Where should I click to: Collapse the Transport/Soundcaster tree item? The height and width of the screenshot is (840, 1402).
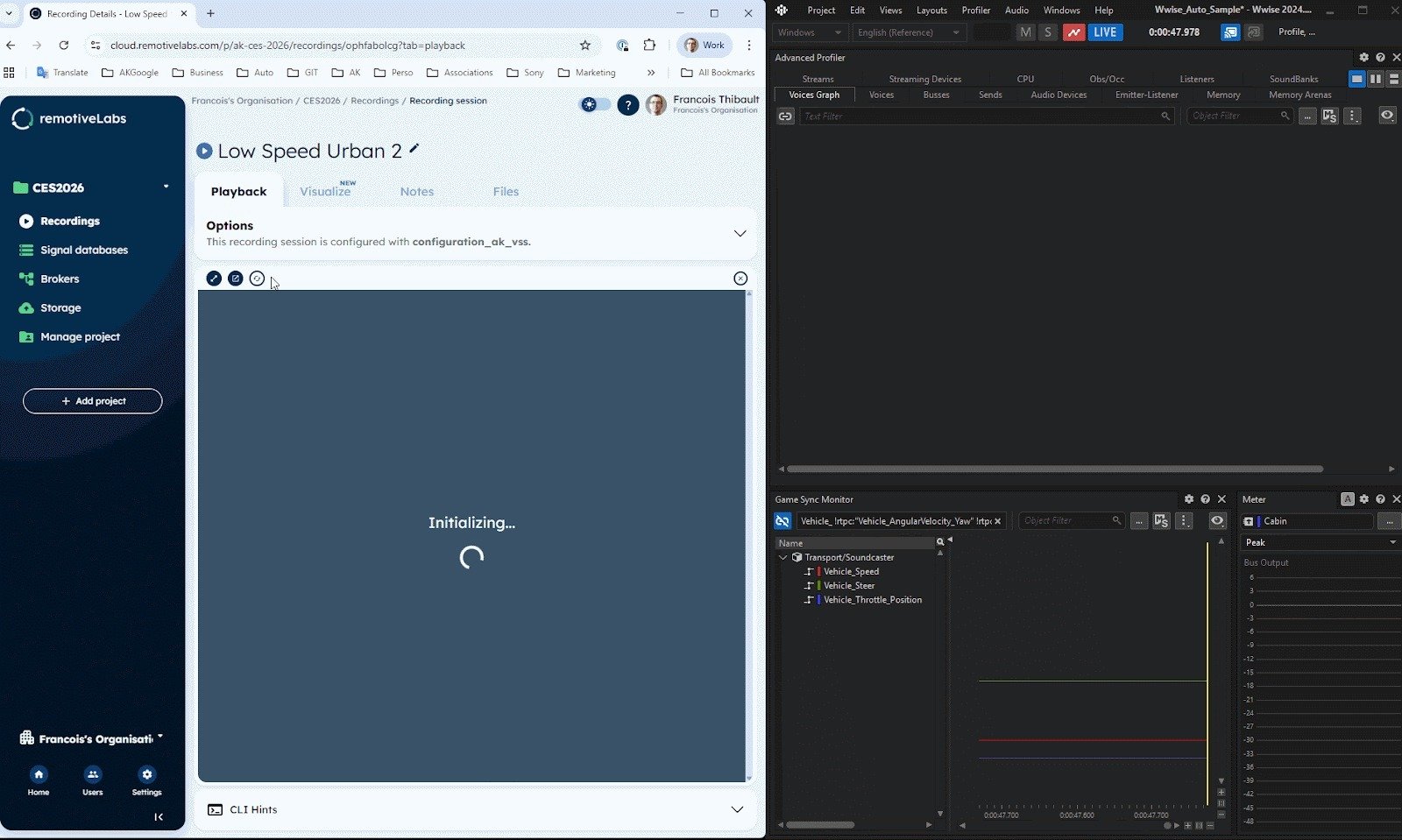click(783, 557)
